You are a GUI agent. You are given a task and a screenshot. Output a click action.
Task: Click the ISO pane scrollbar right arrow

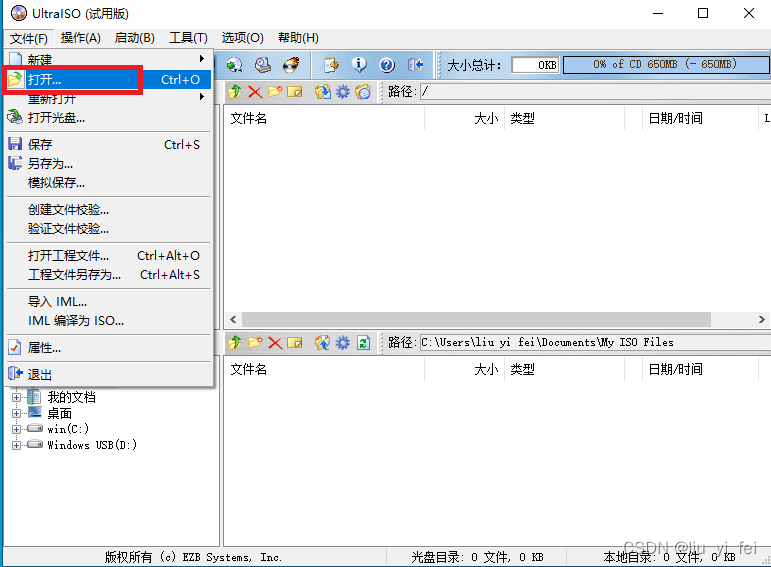click(761, 320)
